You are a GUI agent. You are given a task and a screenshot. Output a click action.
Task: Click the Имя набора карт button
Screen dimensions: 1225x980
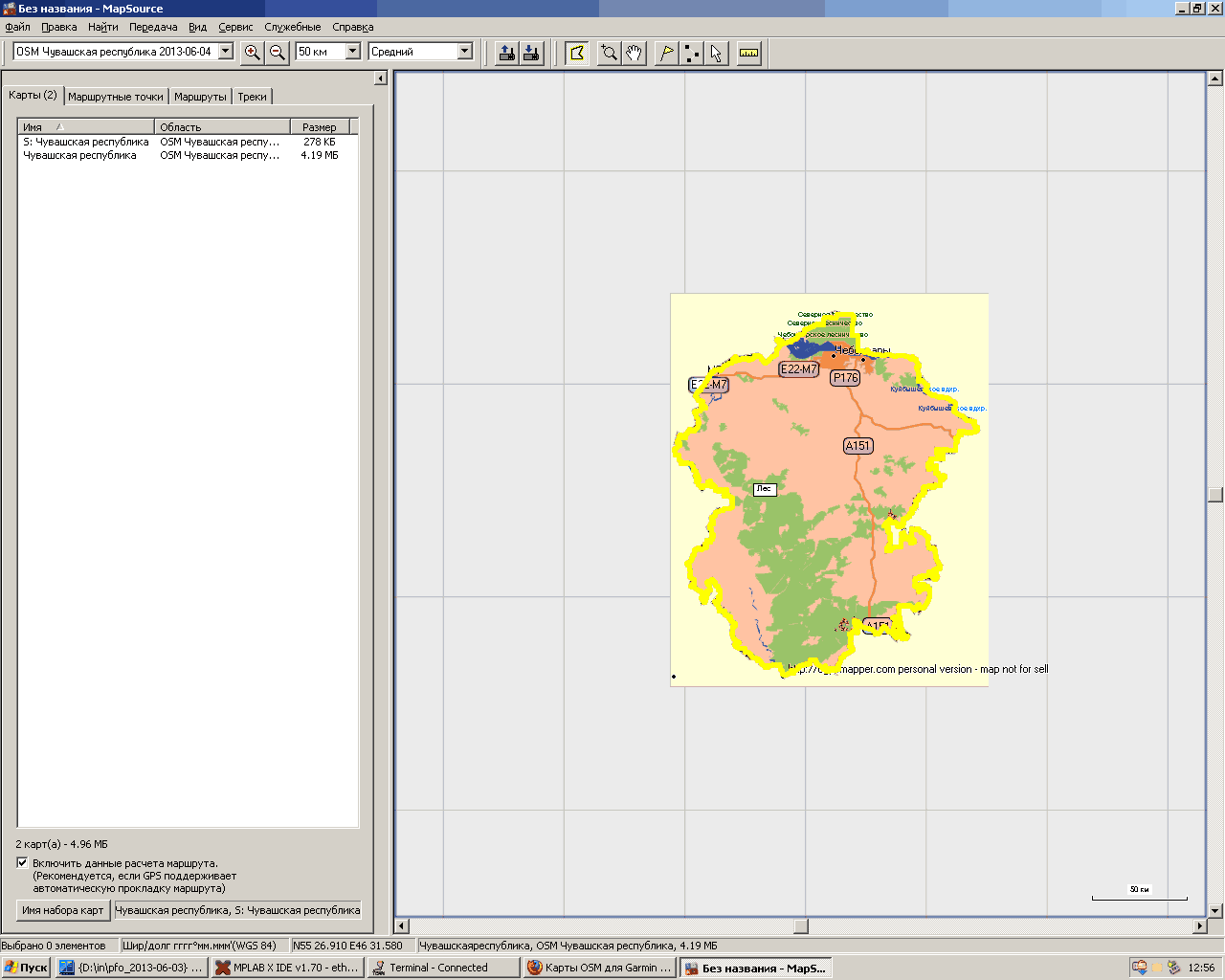tap(63, 910)
